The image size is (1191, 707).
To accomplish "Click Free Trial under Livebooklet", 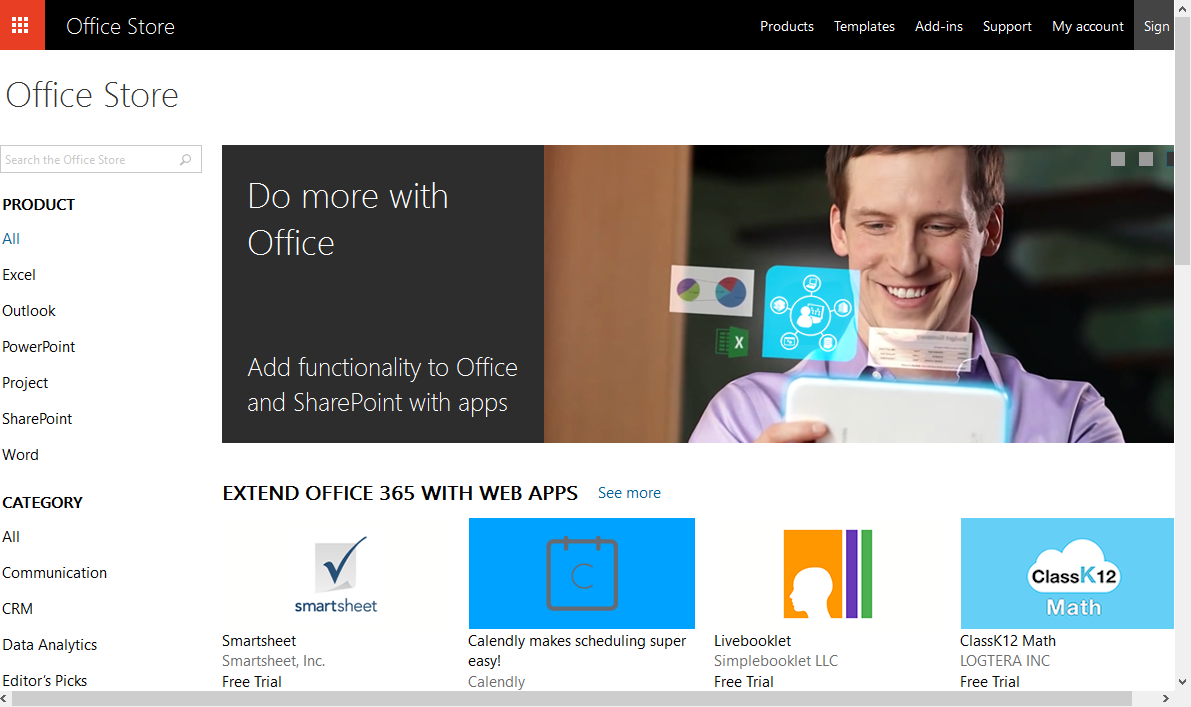I will tap(744, 681).
